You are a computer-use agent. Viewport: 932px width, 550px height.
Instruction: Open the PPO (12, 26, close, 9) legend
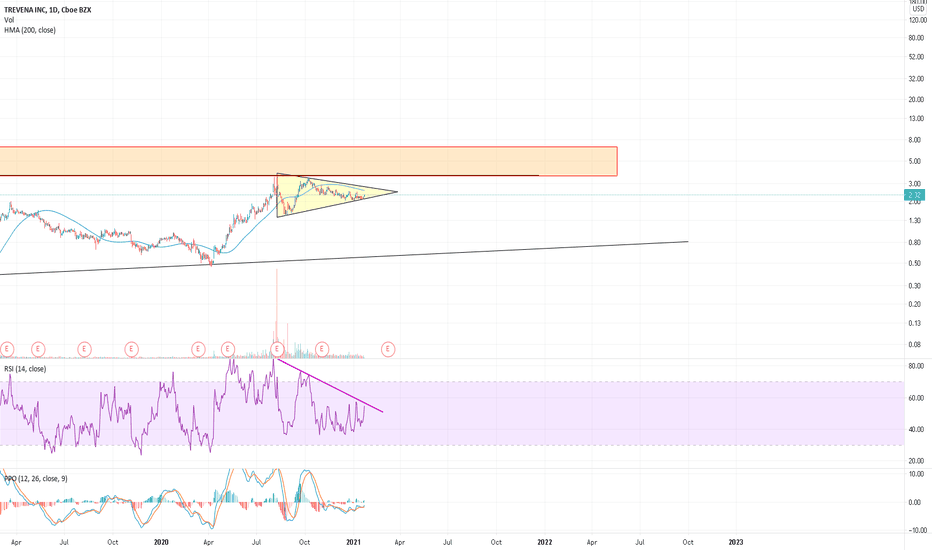tap(36, 479)
